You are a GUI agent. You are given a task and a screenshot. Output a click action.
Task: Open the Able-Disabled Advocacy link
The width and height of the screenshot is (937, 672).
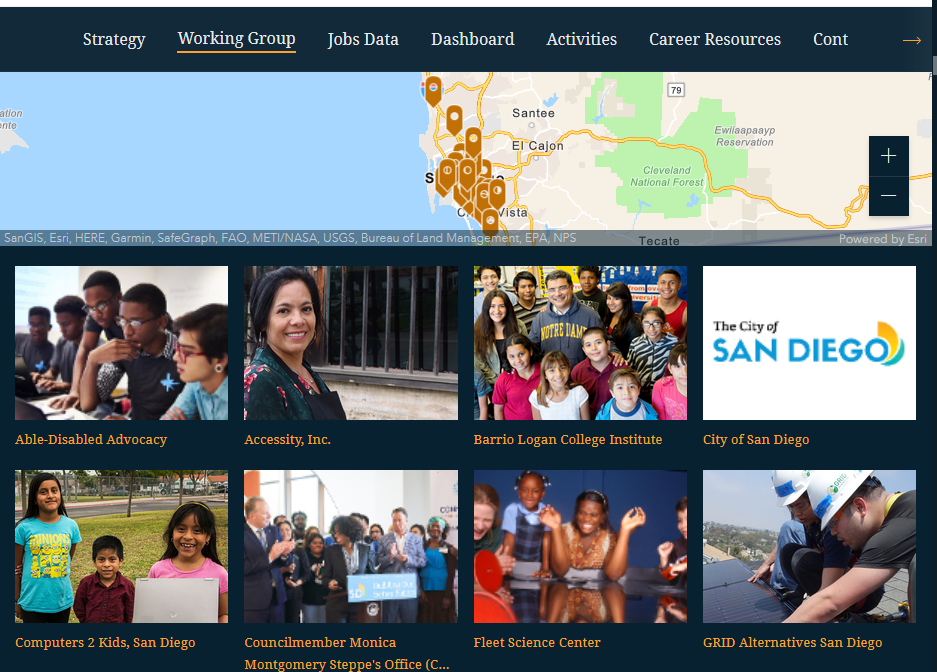(91, 440)
